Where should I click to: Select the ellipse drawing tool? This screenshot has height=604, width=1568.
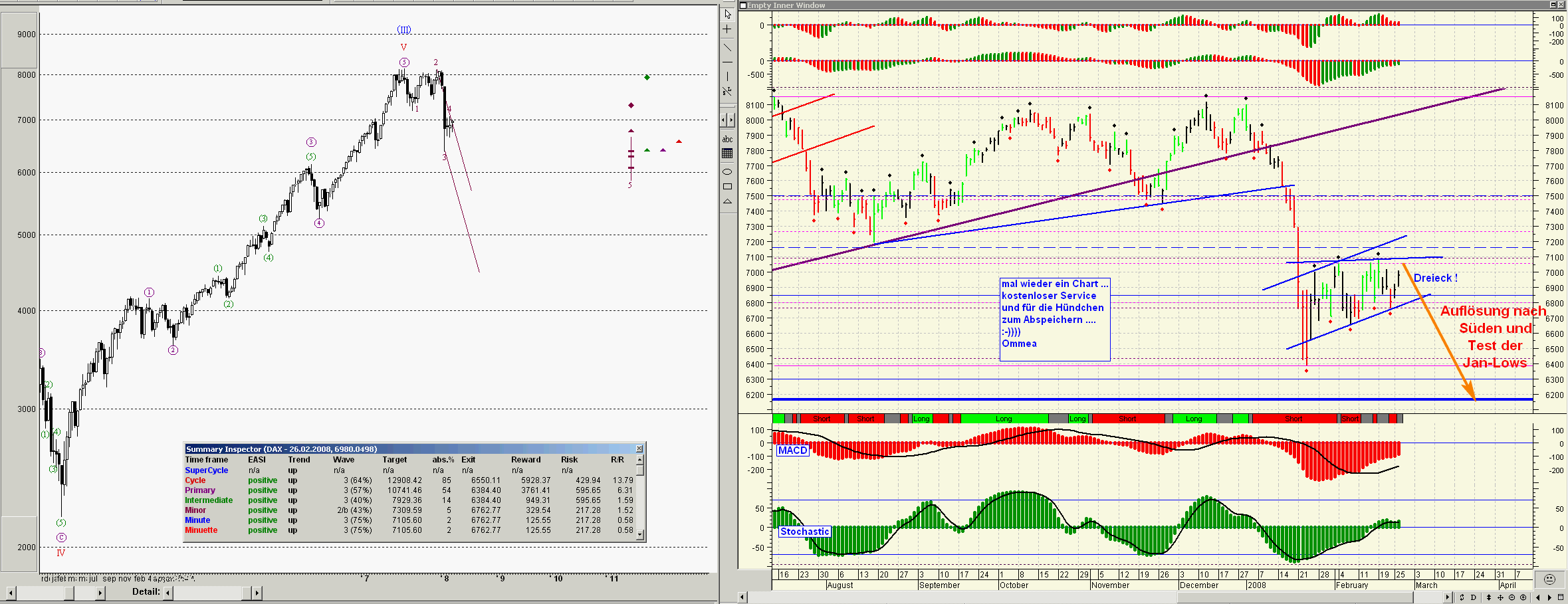(x=727, y=171)
